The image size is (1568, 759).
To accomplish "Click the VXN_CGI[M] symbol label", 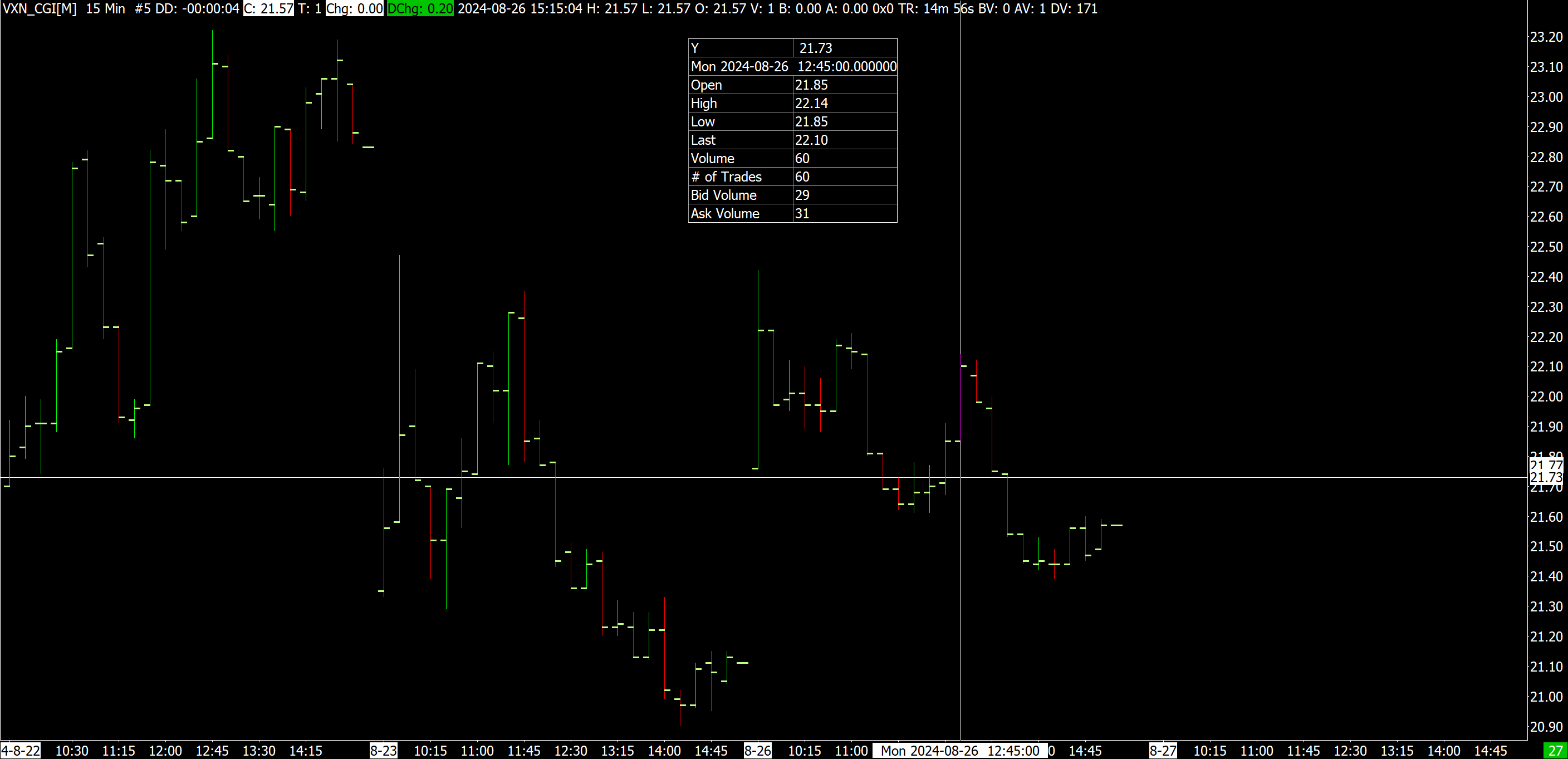I will click(40, 8).
